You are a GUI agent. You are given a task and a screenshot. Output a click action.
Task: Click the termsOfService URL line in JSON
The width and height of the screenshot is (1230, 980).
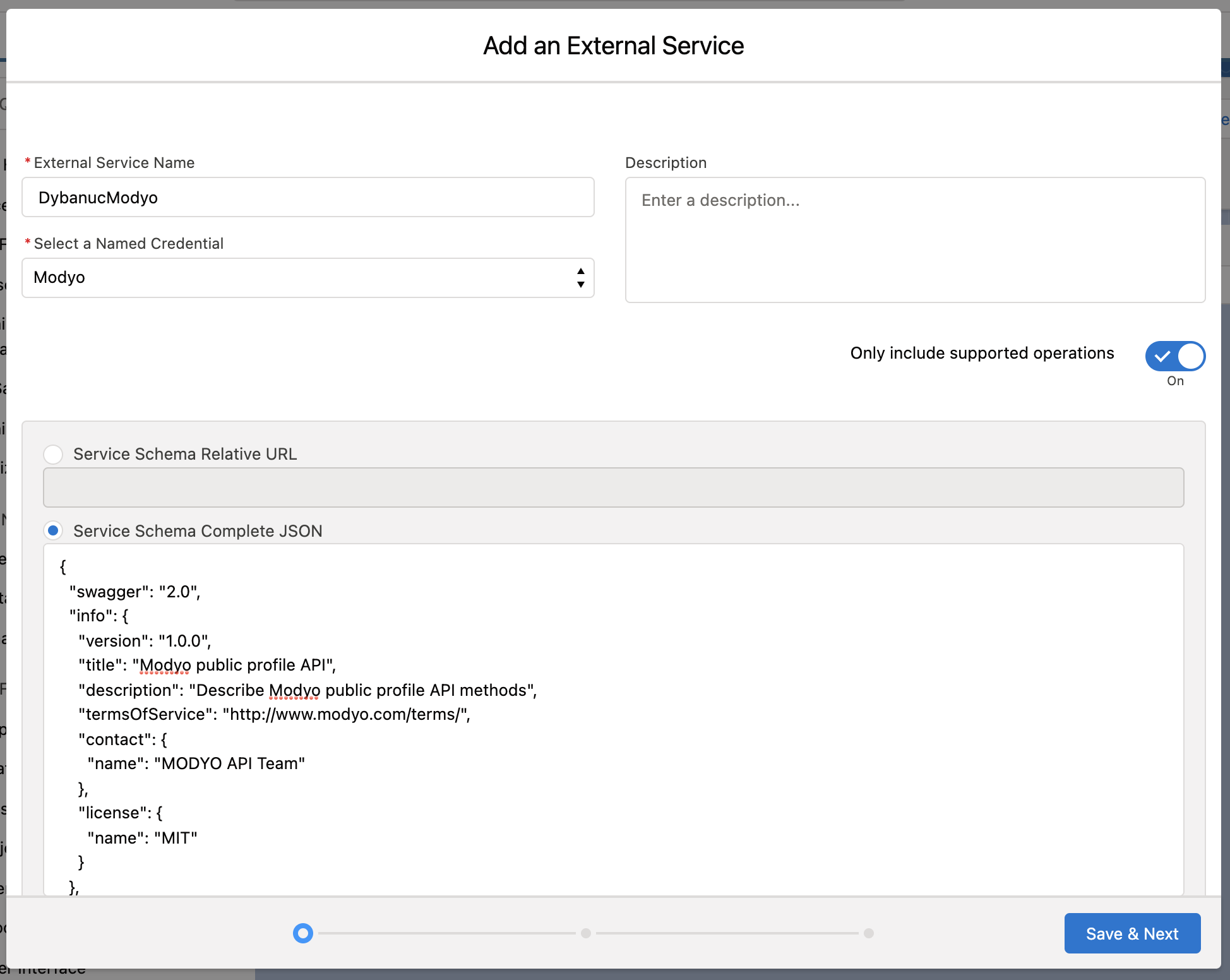[x=274, y=714]
